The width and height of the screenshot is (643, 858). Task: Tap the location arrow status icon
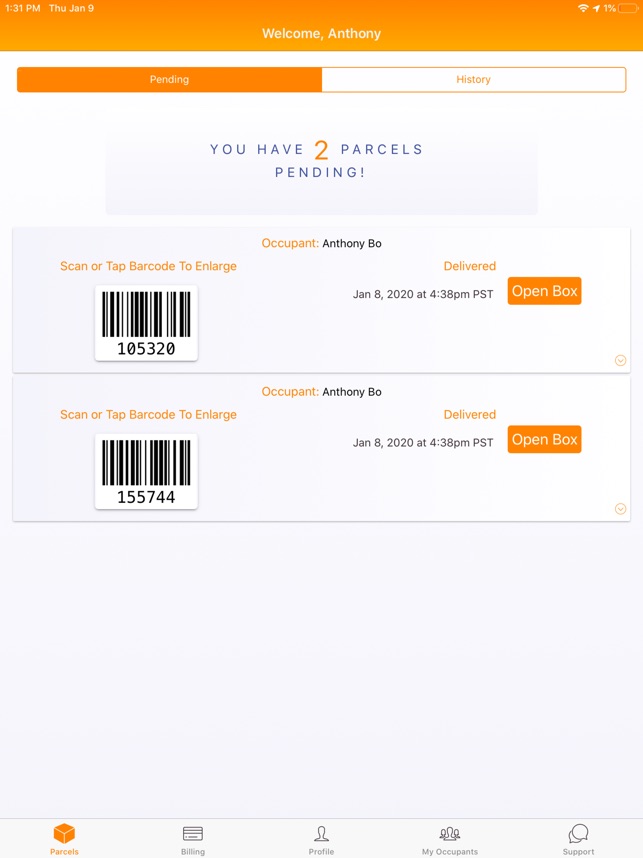coord(596,8)
